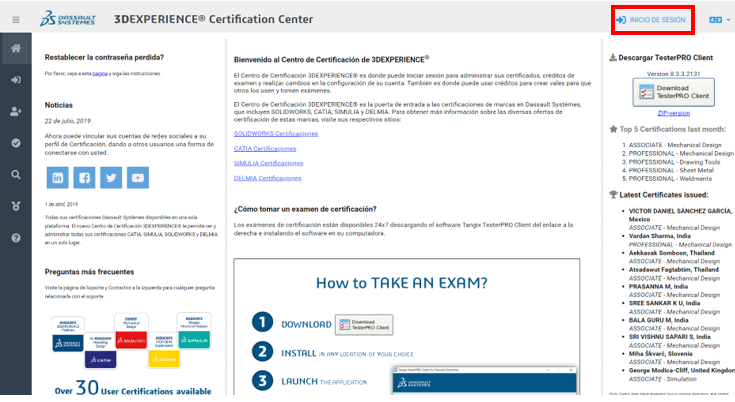Screen dimensions: 735x402
Task: Click 'BALA GURU M, India' entry
Action: (x=659, y=320)
